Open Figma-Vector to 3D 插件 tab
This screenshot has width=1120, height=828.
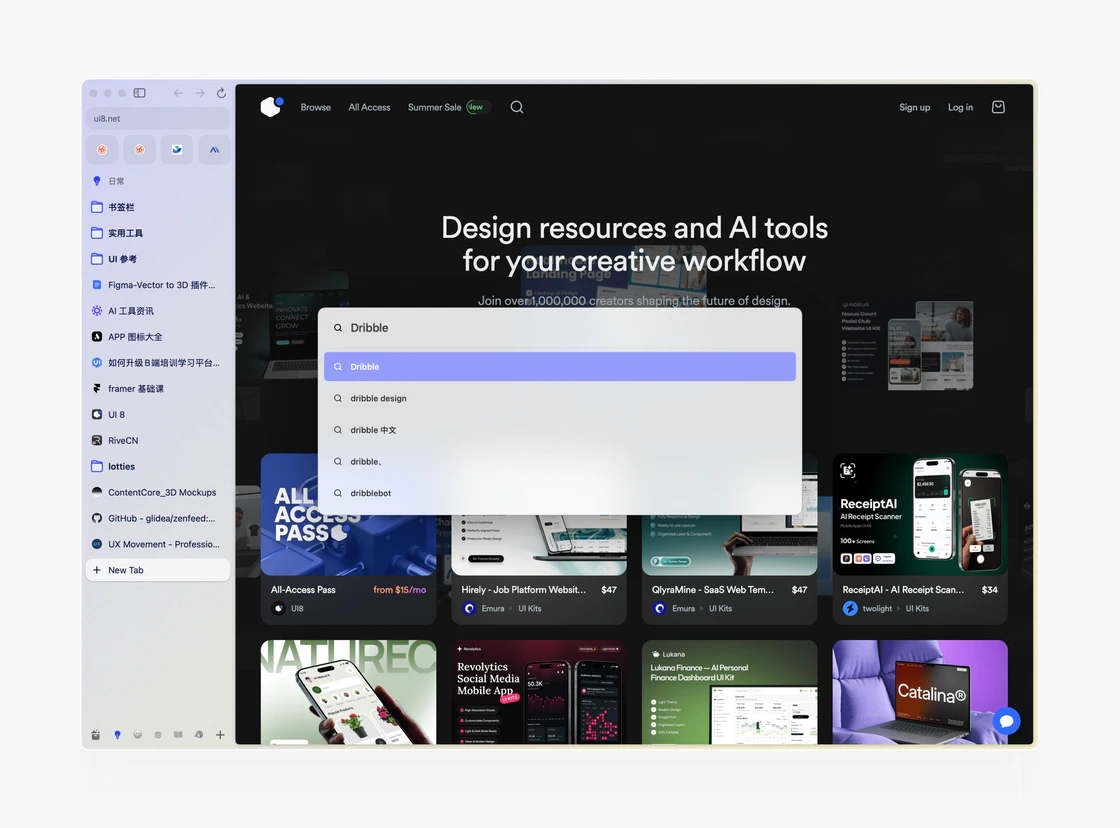[158, 285]
